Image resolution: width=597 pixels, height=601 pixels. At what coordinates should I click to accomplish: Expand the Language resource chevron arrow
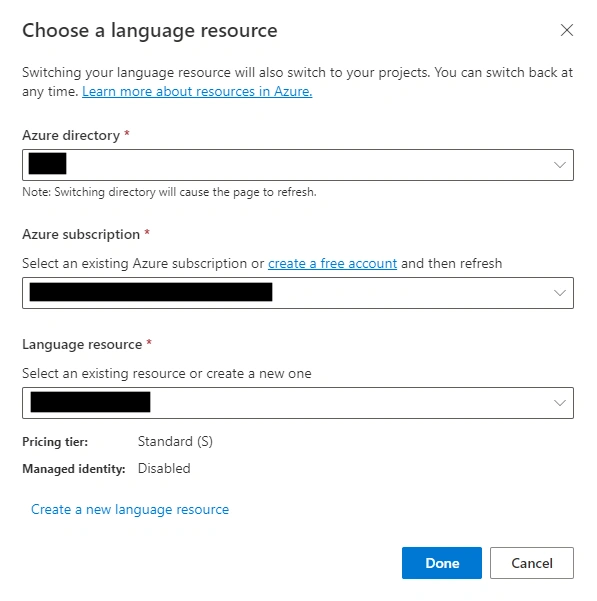(560, 403)
